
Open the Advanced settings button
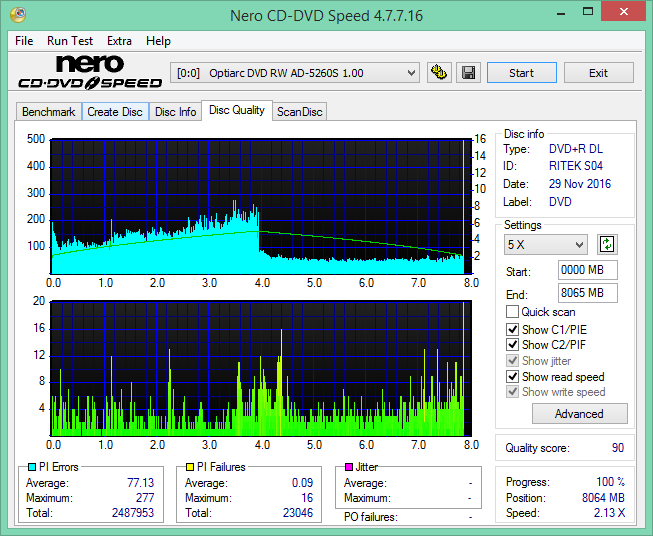coord(579,414)
